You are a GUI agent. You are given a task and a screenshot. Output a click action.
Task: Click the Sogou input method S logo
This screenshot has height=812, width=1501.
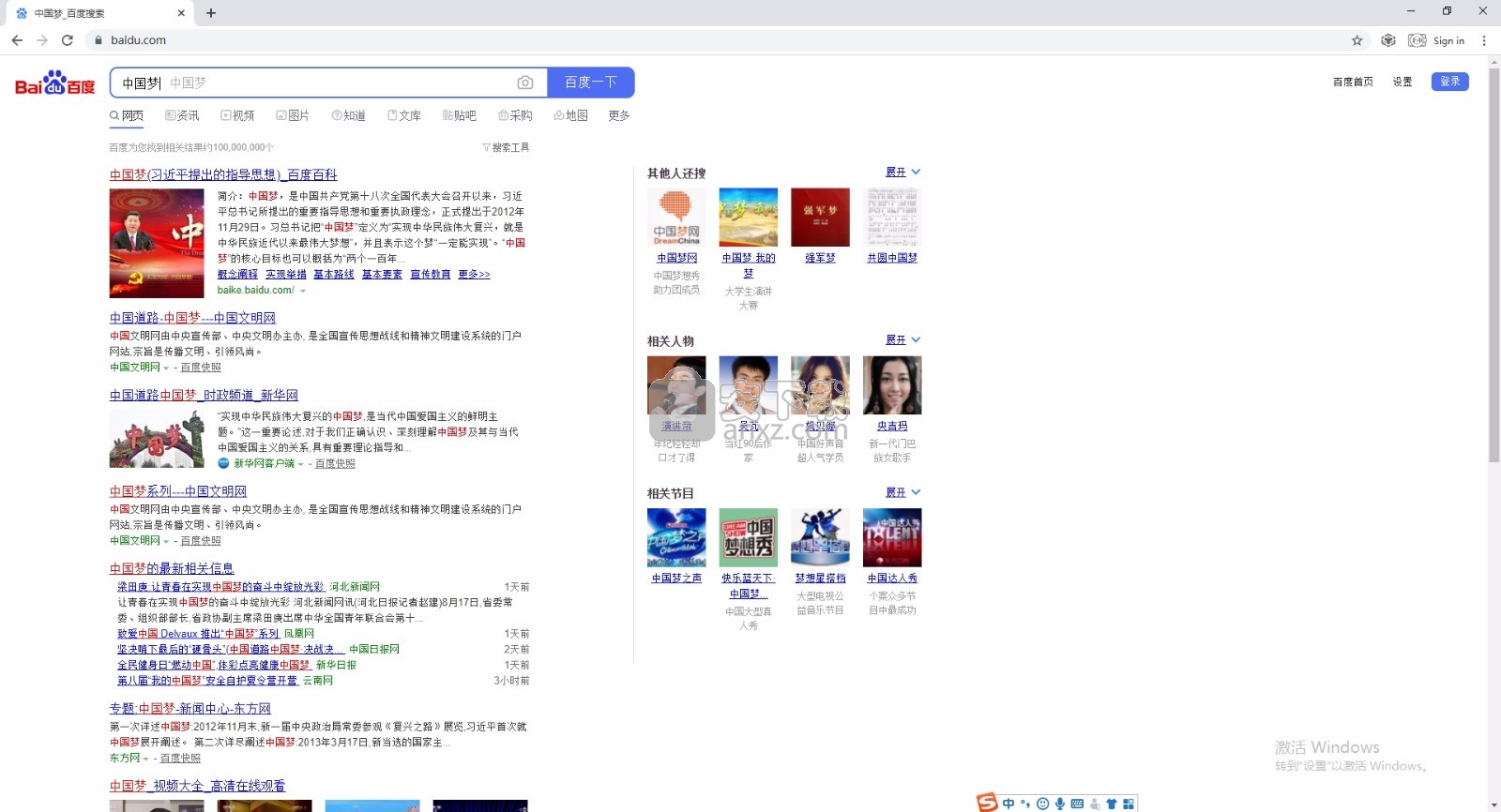click(x=987, y=803)
